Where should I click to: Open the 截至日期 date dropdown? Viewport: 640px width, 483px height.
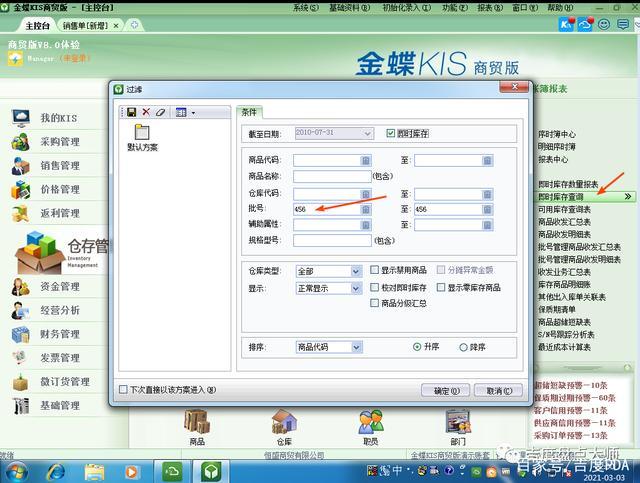(x=367, y=134)
